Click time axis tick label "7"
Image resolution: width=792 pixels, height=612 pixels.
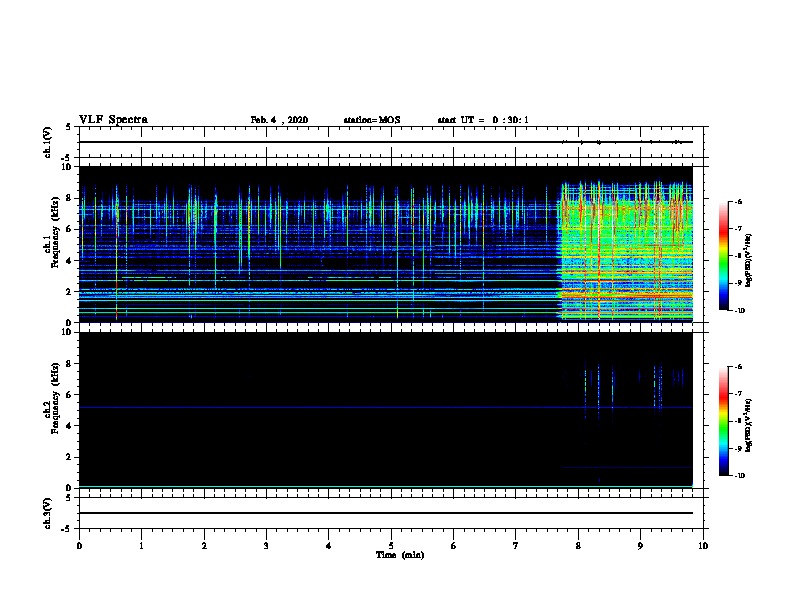pyautogui.click(x=516, y=545)
